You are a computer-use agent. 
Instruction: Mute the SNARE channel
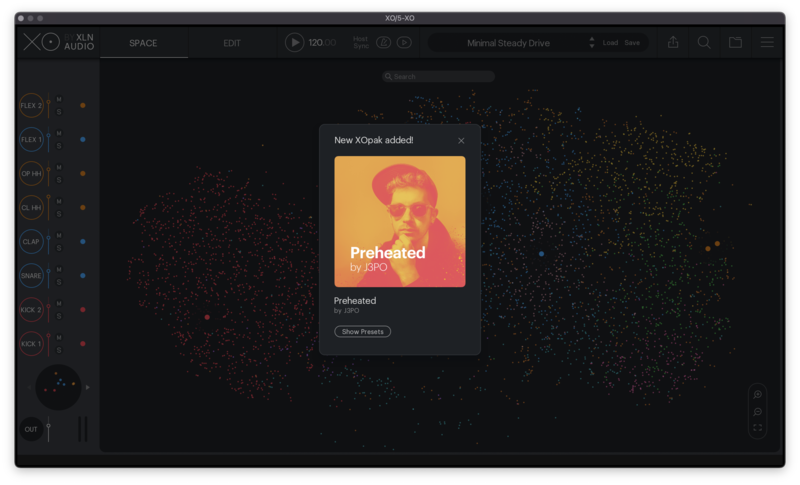(x=59, y=270)
